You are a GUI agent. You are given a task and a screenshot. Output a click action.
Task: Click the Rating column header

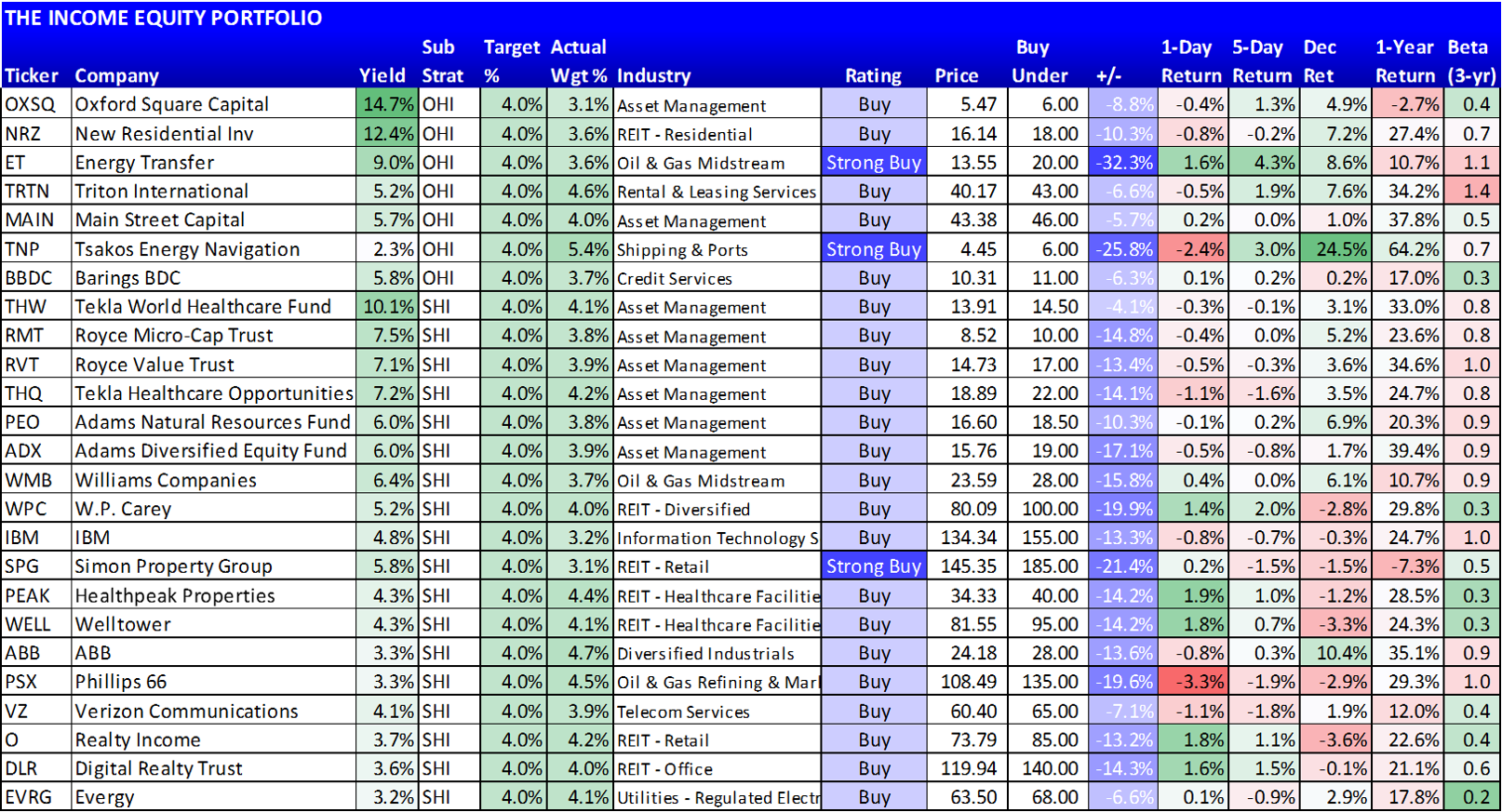click(873, 75)
